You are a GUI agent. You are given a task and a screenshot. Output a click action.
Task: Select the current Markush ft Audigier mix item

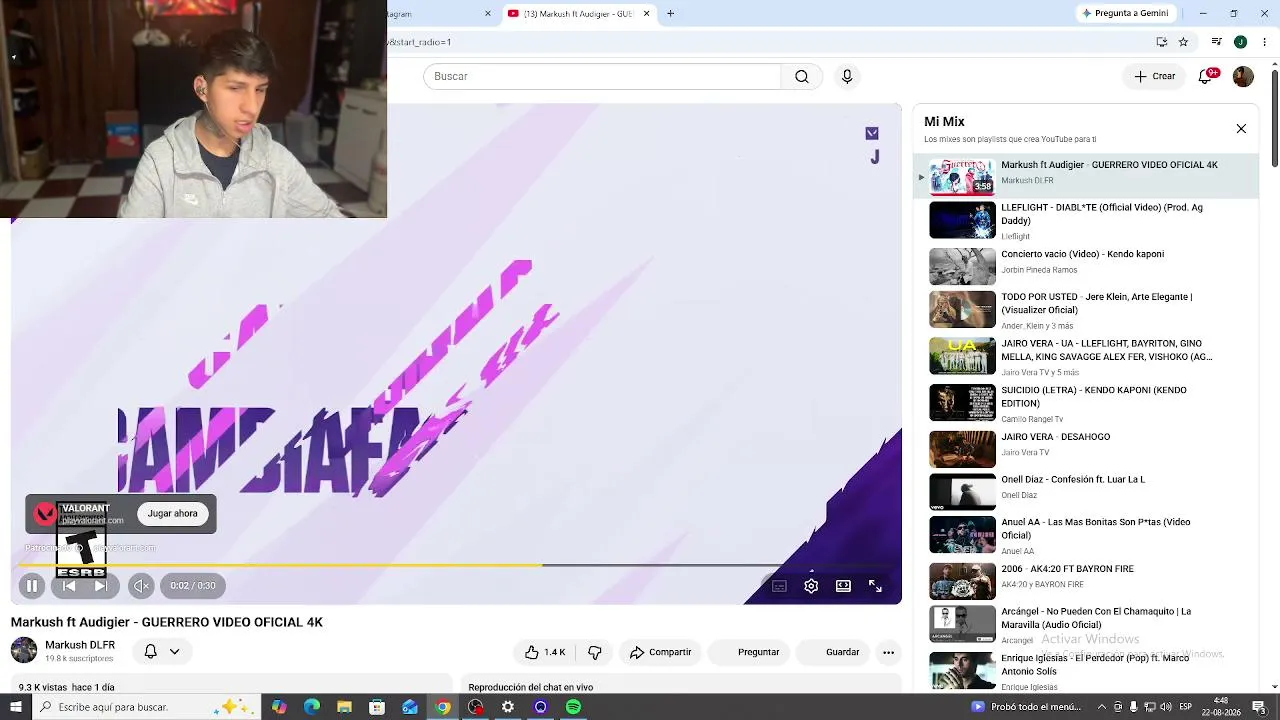point(1085,176)
